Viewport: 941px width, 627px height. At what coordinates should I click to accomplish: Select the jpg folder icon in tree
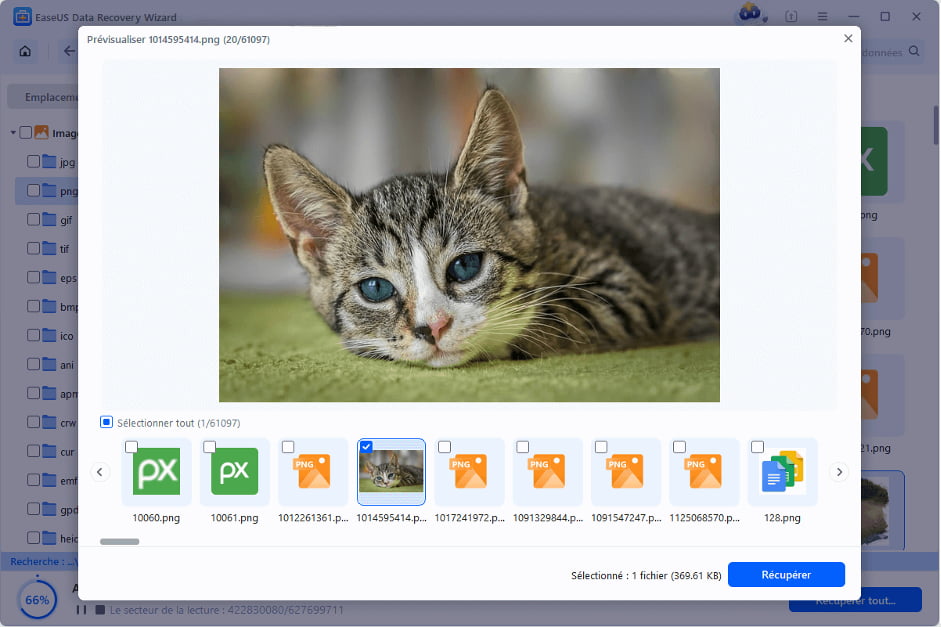coord(49,161)
